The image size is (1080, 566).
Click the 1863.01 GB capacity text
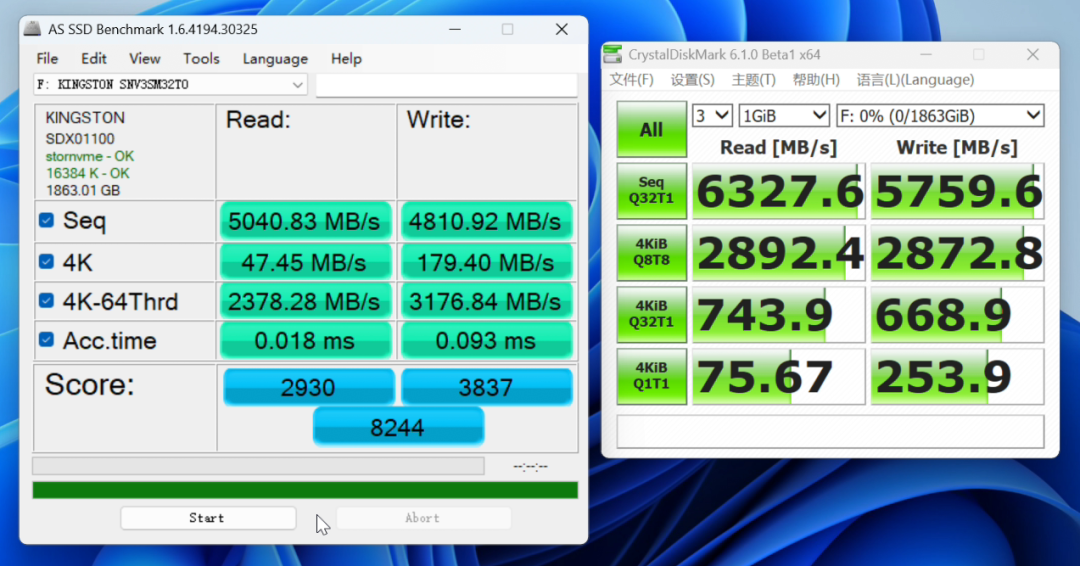coord(83,191)
